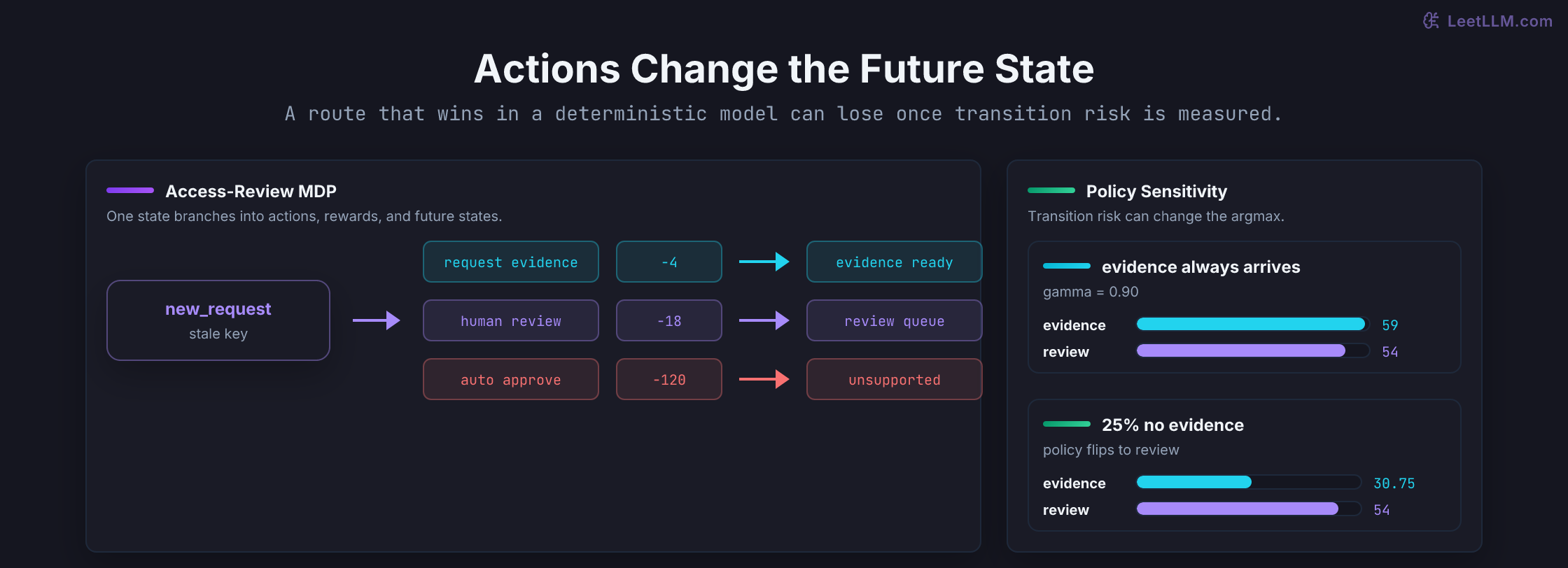Select the auto approve action box

click(x=511, y=379)
